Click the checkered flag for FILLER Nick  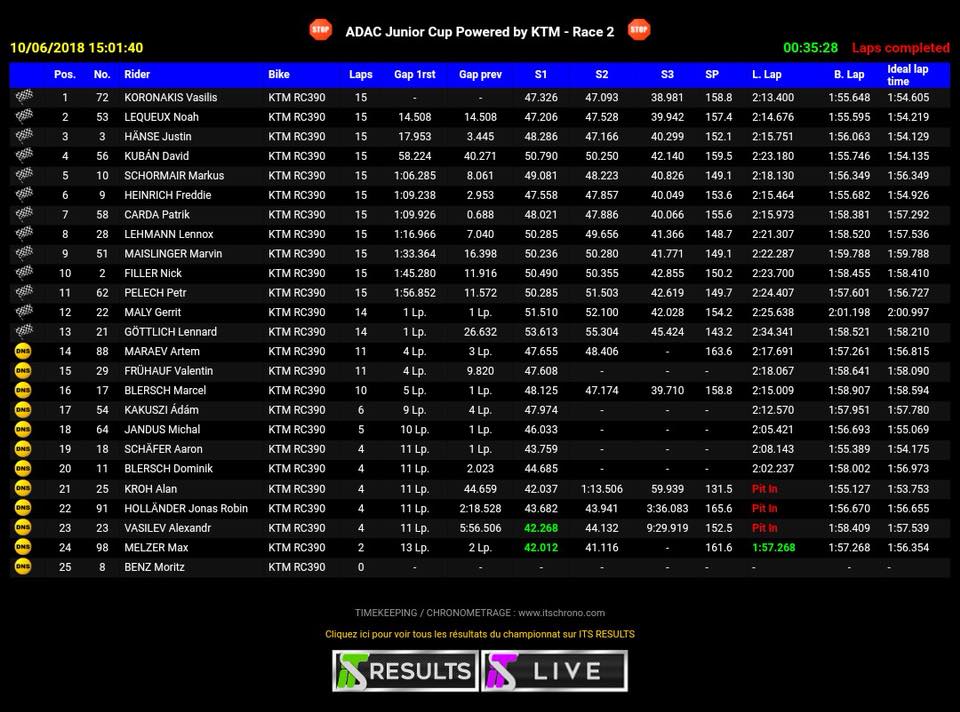coord(24,273)
